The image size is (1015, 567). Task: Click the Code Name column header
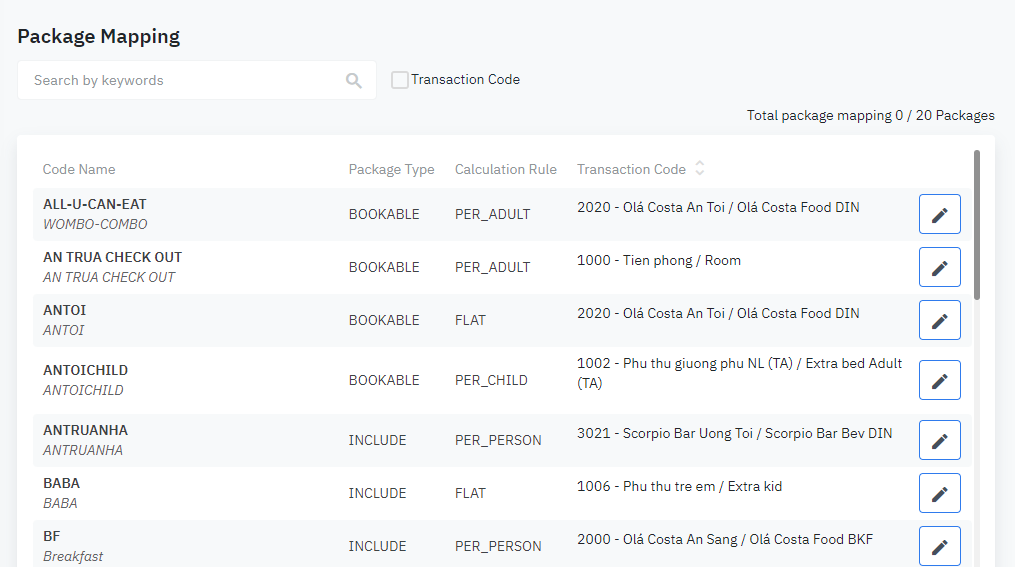point(79,170)
